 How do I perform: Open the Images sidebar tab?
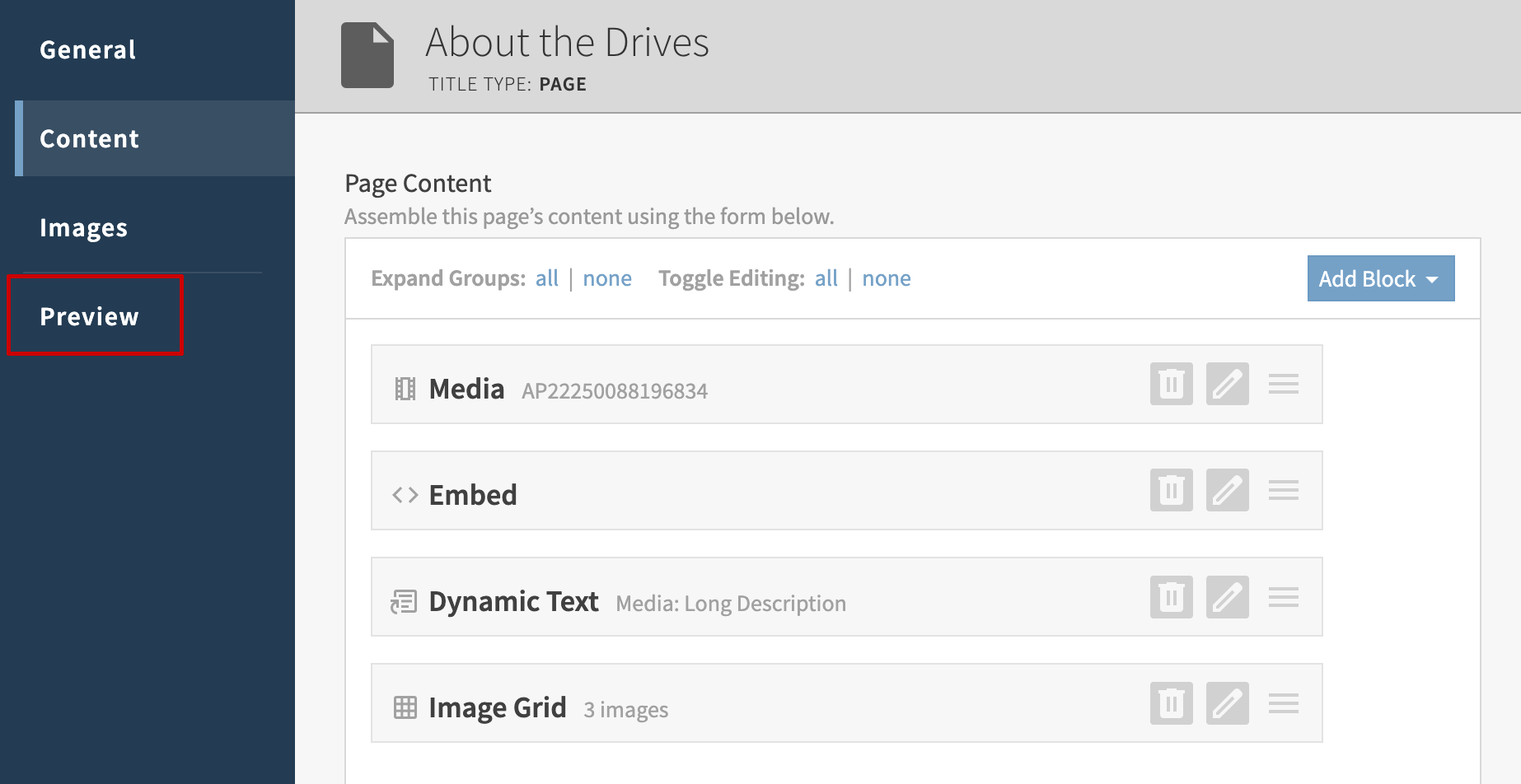coord(84,227)
